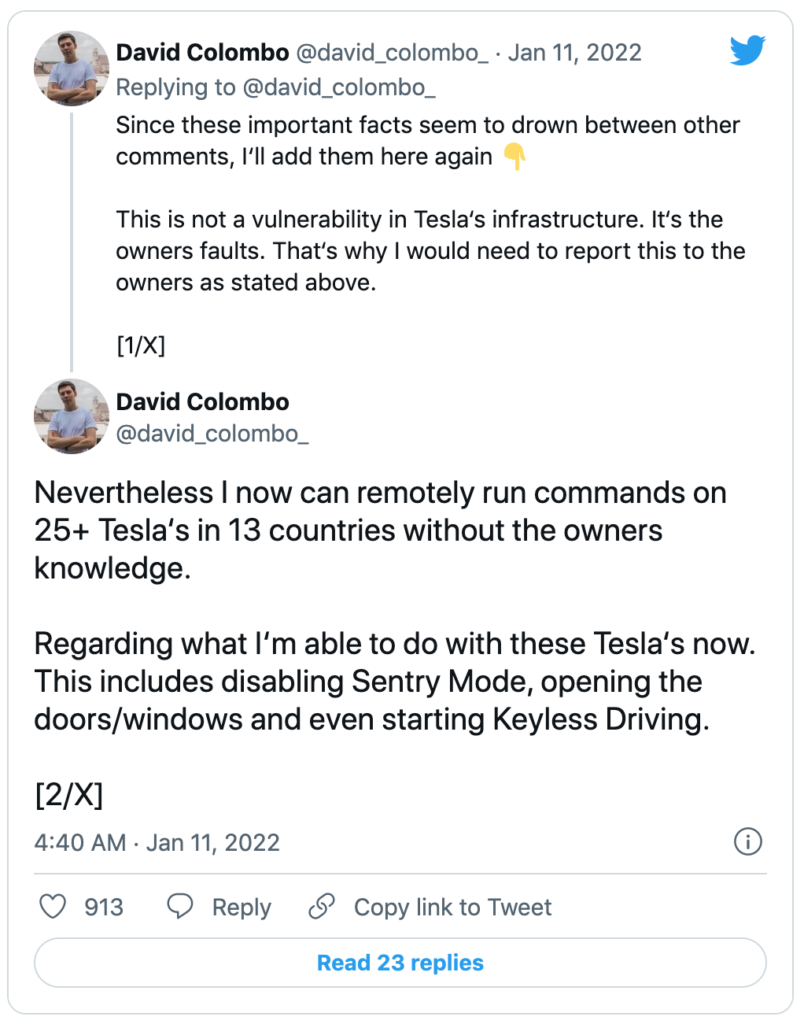Click the Twitter bird logo
Screen dimensions: 804x1024
coord(747,50)
